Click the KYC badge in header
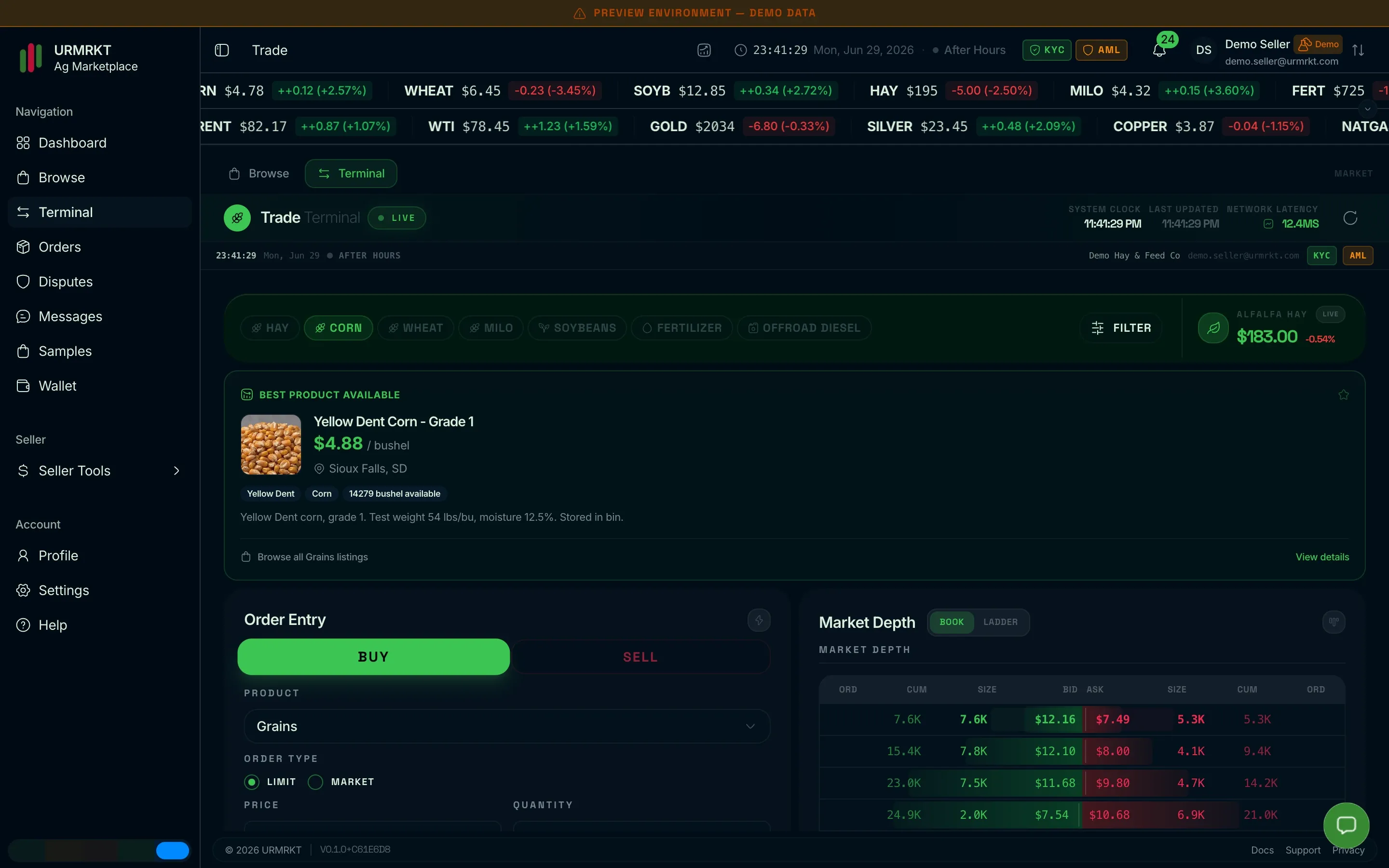The height and width of the screenshot is (868, 1389). coord(1047,50)
